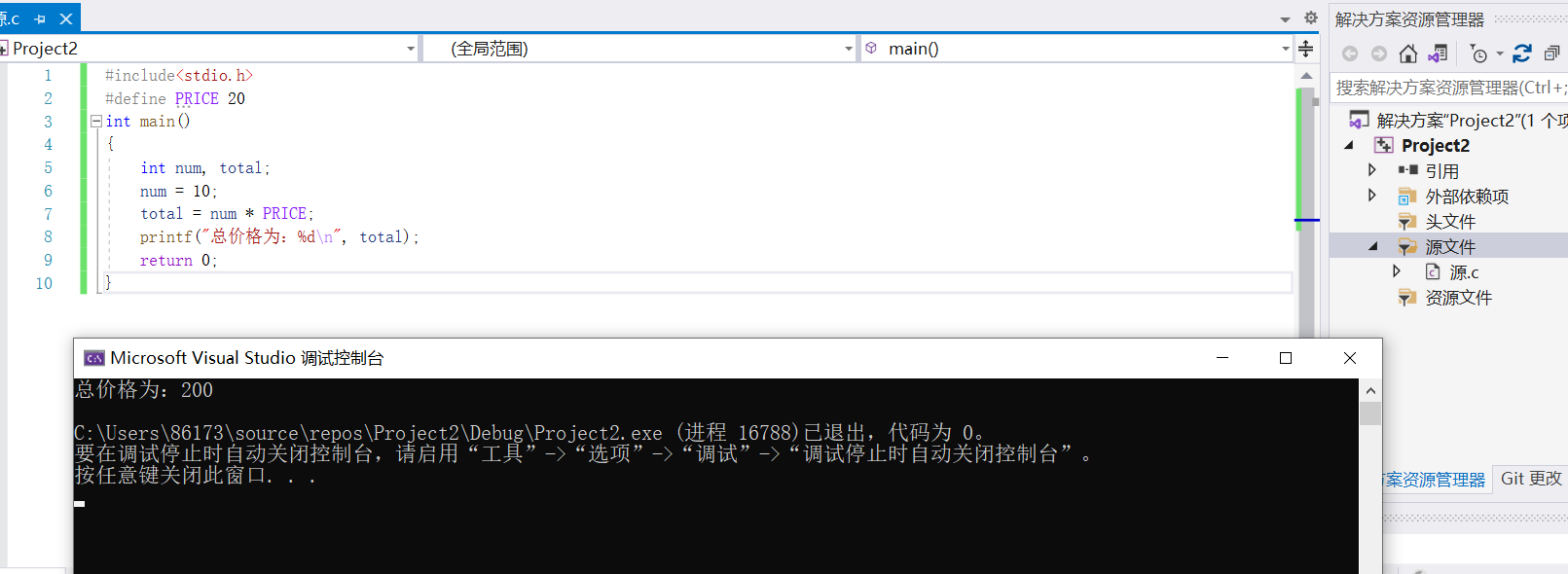Click '#include<stdio.h>' on line 1

(179, 75)
